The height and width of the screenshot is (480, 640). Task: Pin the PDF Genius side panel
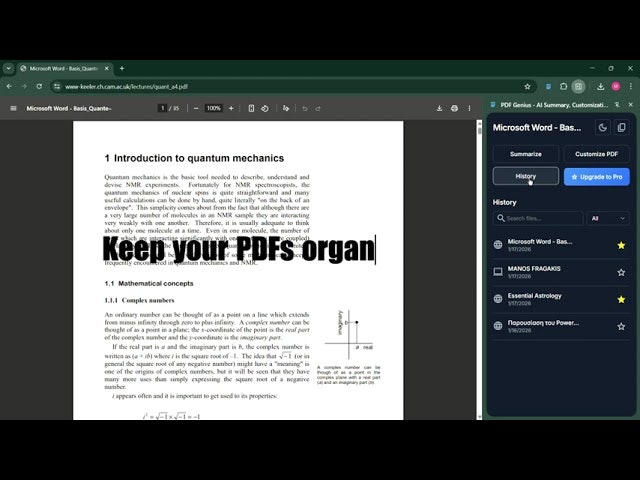point(617,105)
